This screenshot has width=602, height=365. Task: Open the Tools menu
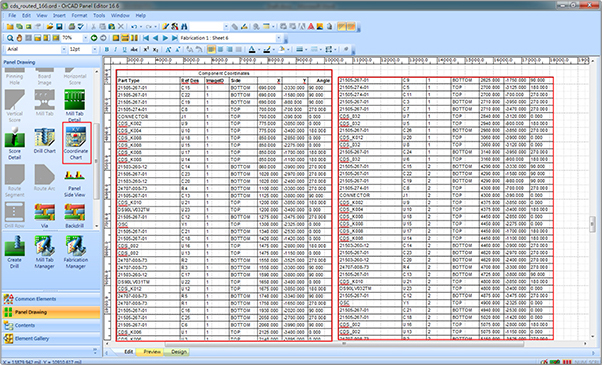(99, 15)
